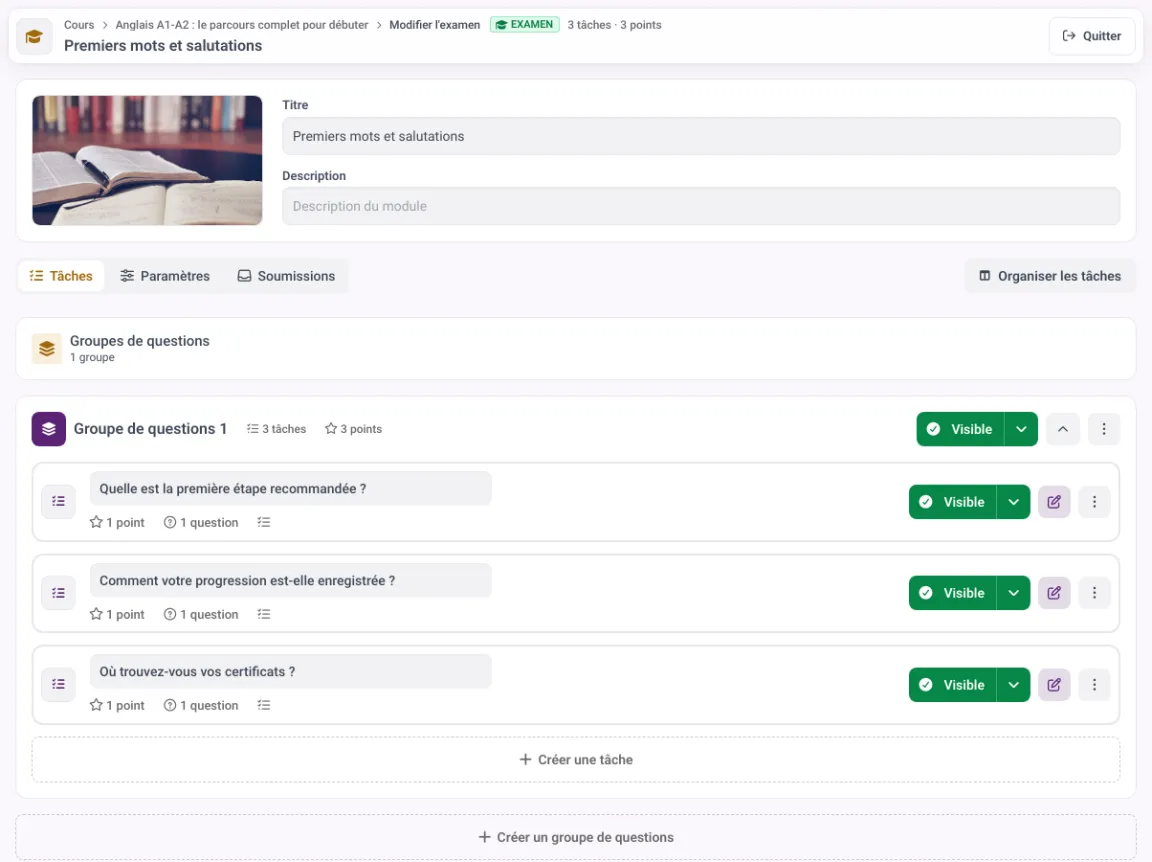Screen dimensions: 1152x862
Task: Click the EXAMEN badge in the breadcrumb
Action: tap(525, 24)
